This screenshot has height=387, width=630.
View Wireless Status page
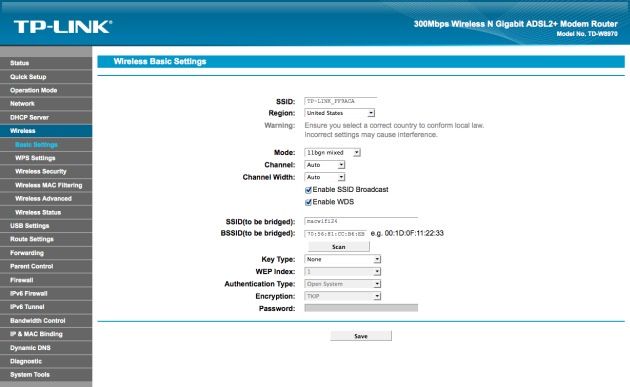coord(46,212)
